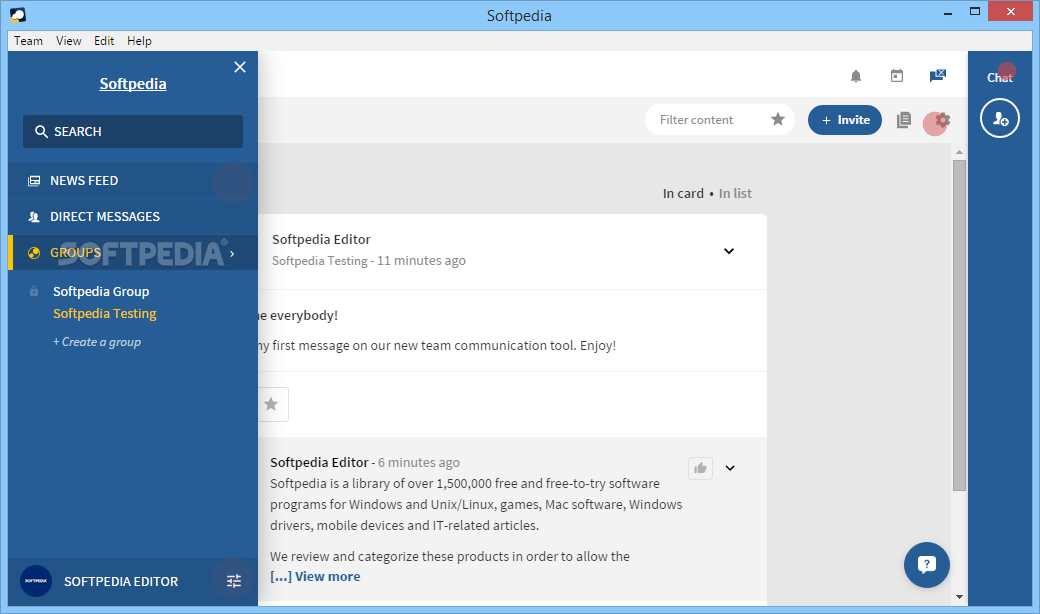This screenshot has height=614, width=1040.
Task: Click the search magnifier icon
Action: pyautogui.click(x=41, y=131)
